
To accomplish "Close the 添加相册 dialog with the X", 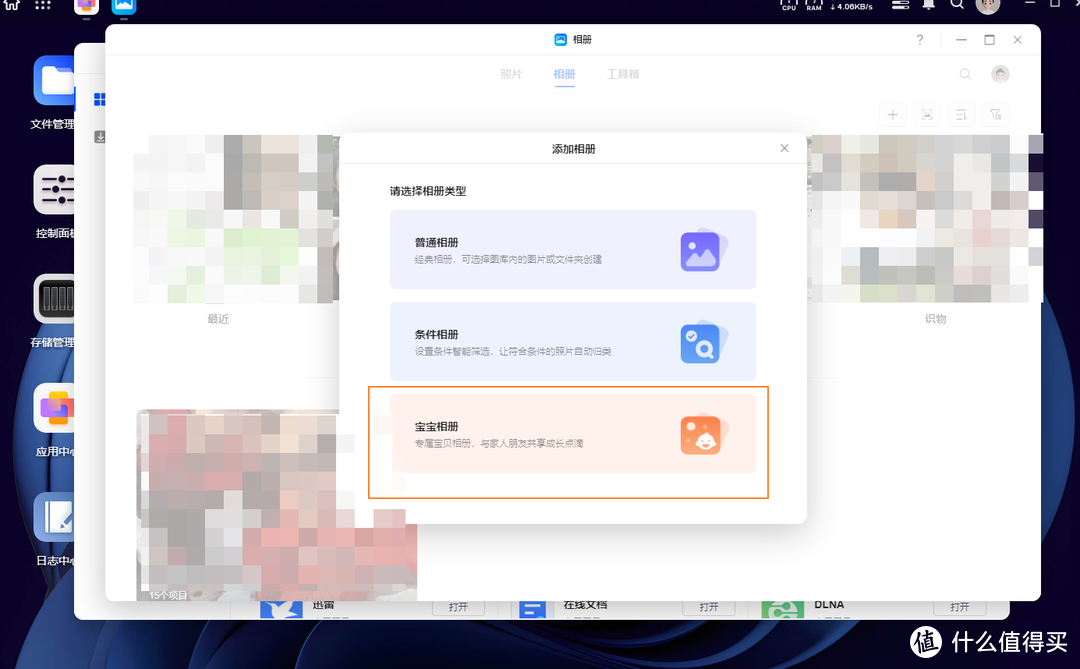I will (784, 148).
